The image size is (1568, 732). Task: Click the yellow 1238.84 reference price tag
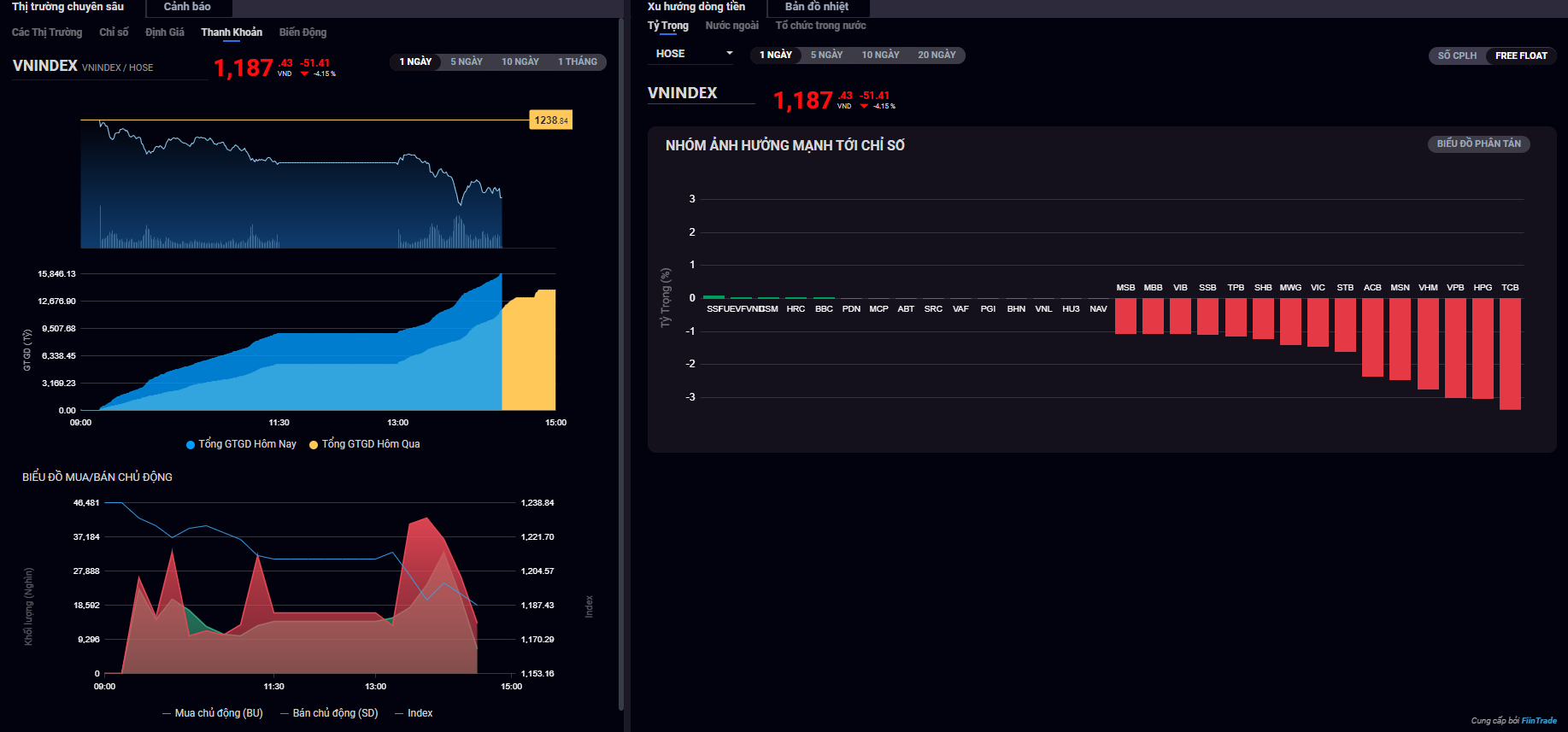(551, 120)
